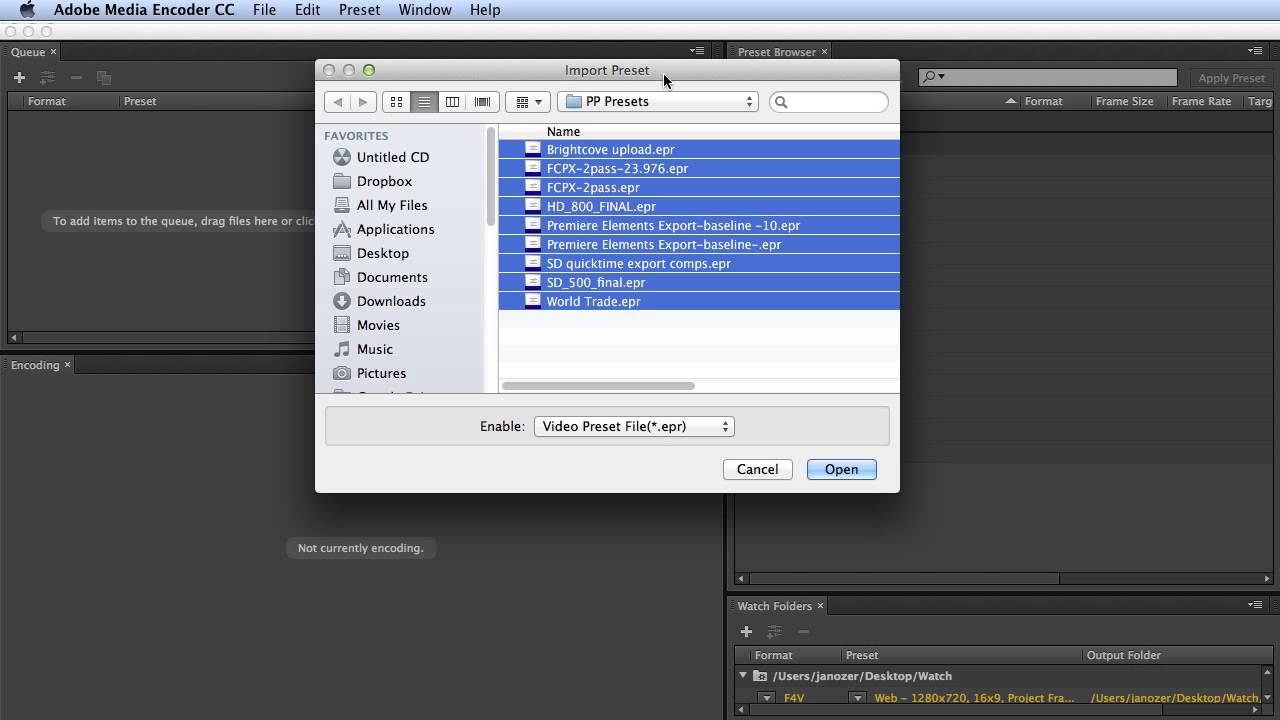
Task: Open Applications in sidebar
Action: point(395,229)
